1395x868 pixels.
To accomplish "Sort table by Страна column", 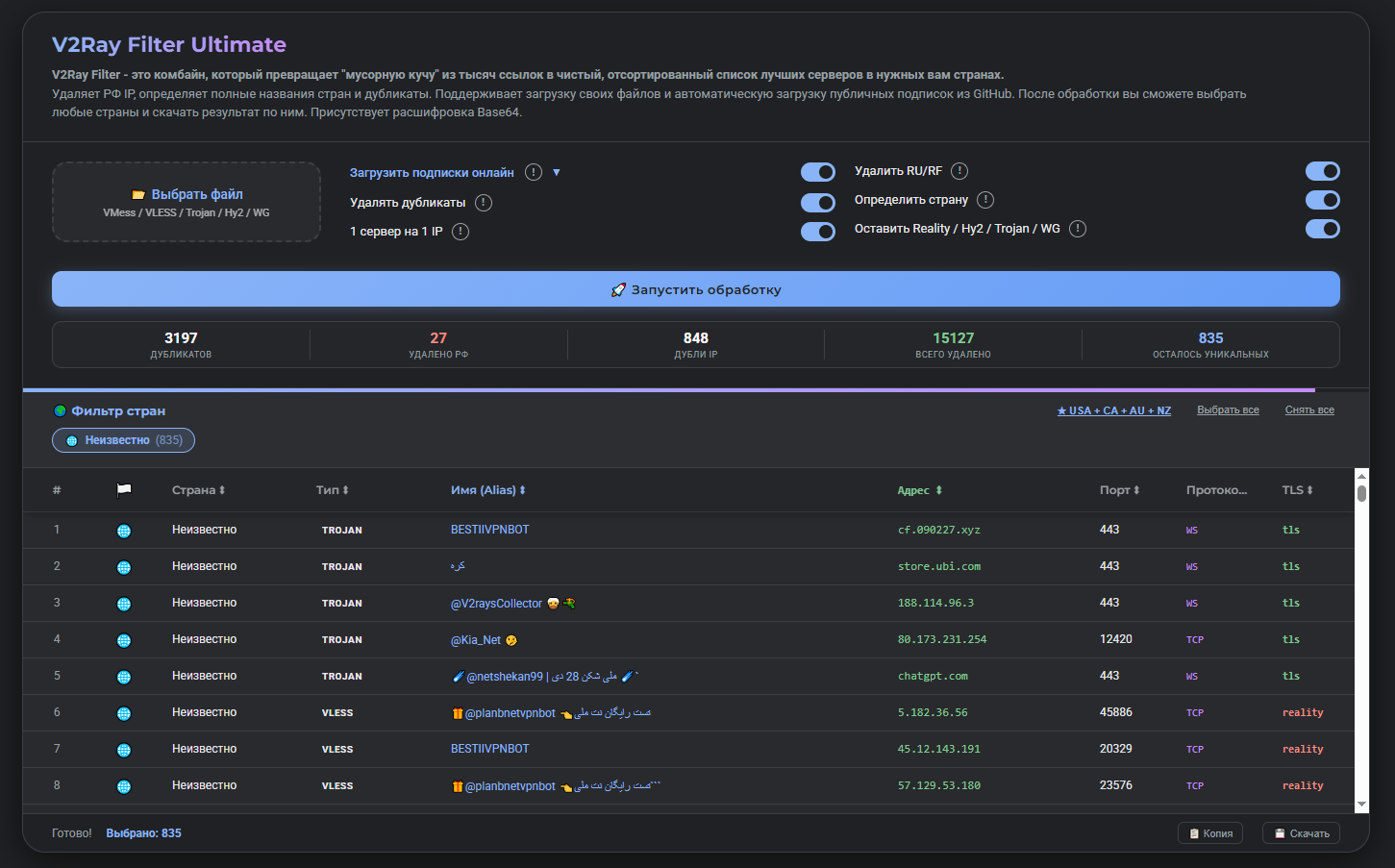I will pyautogui.click(x=198, y=490).
